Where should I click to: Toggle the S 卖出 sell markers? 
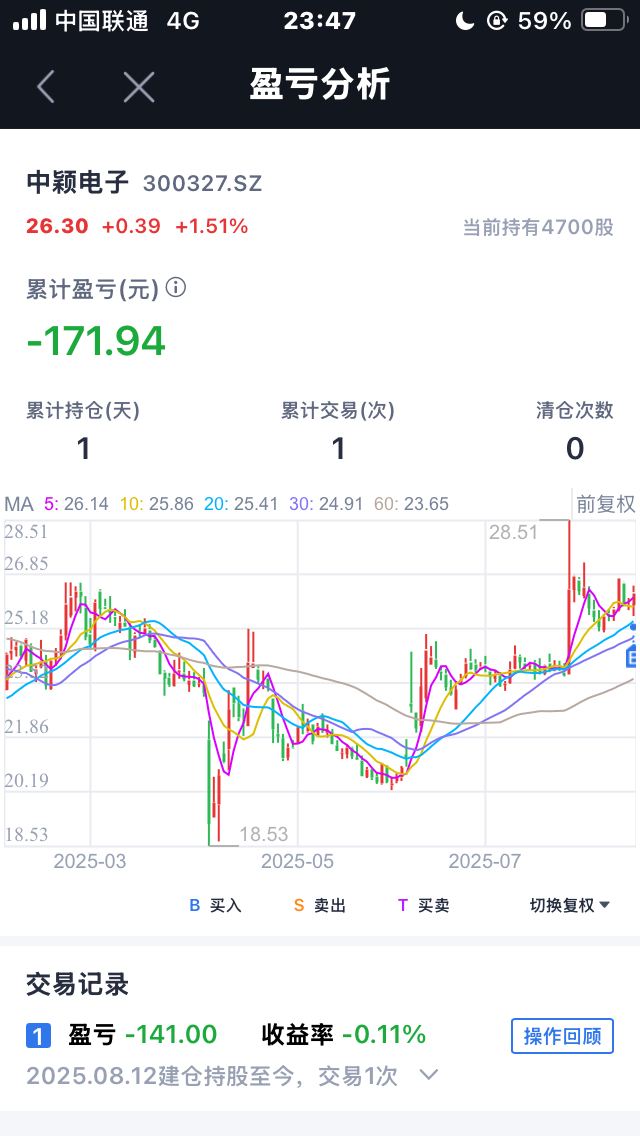point(319,905)
